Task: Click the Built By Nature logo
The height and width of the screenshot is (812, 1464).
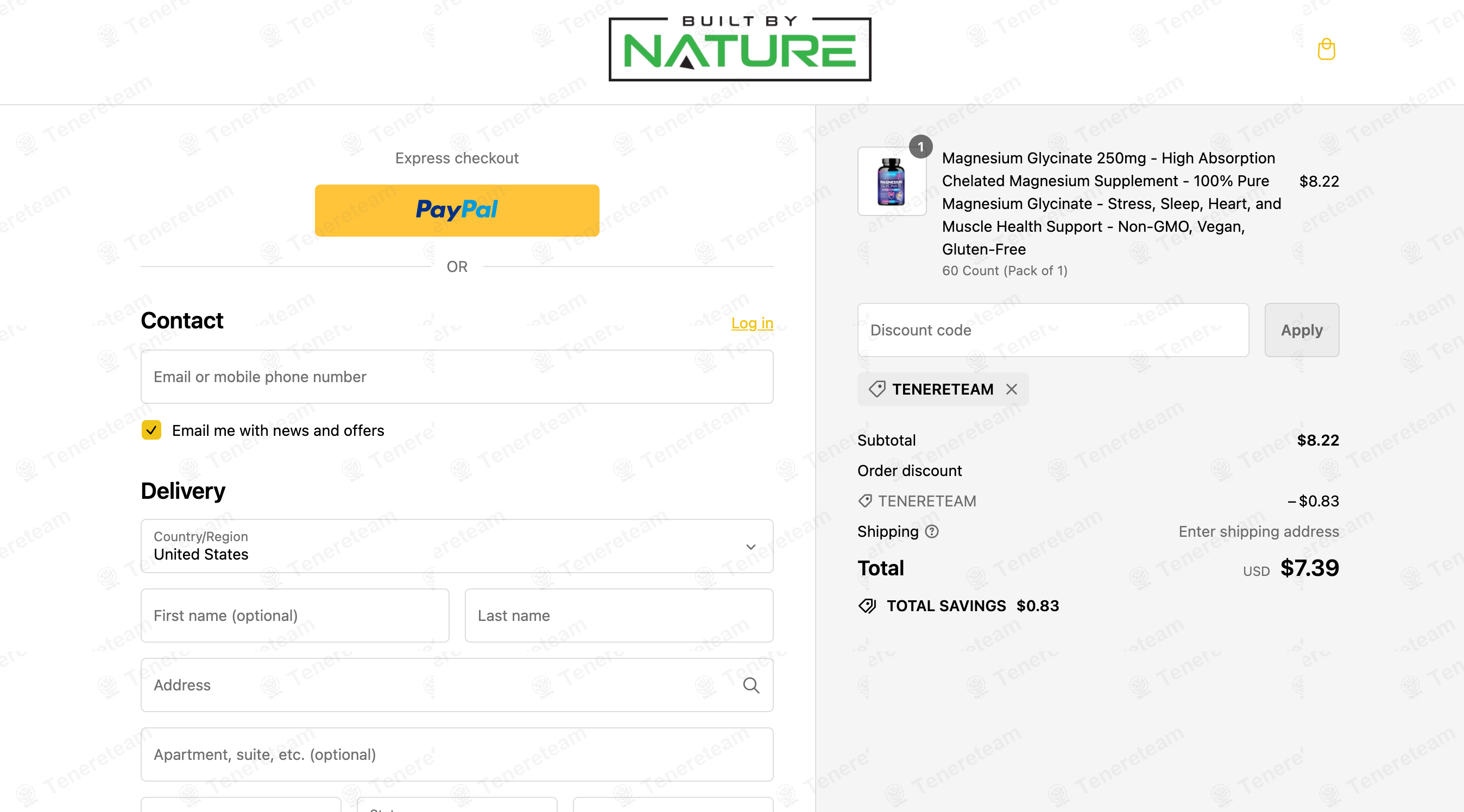Action: pos(740,48)
